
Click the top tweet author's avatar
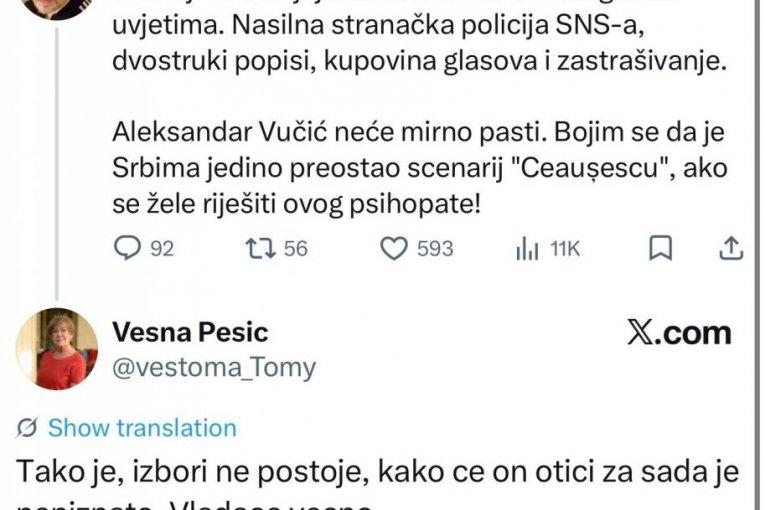56,8
